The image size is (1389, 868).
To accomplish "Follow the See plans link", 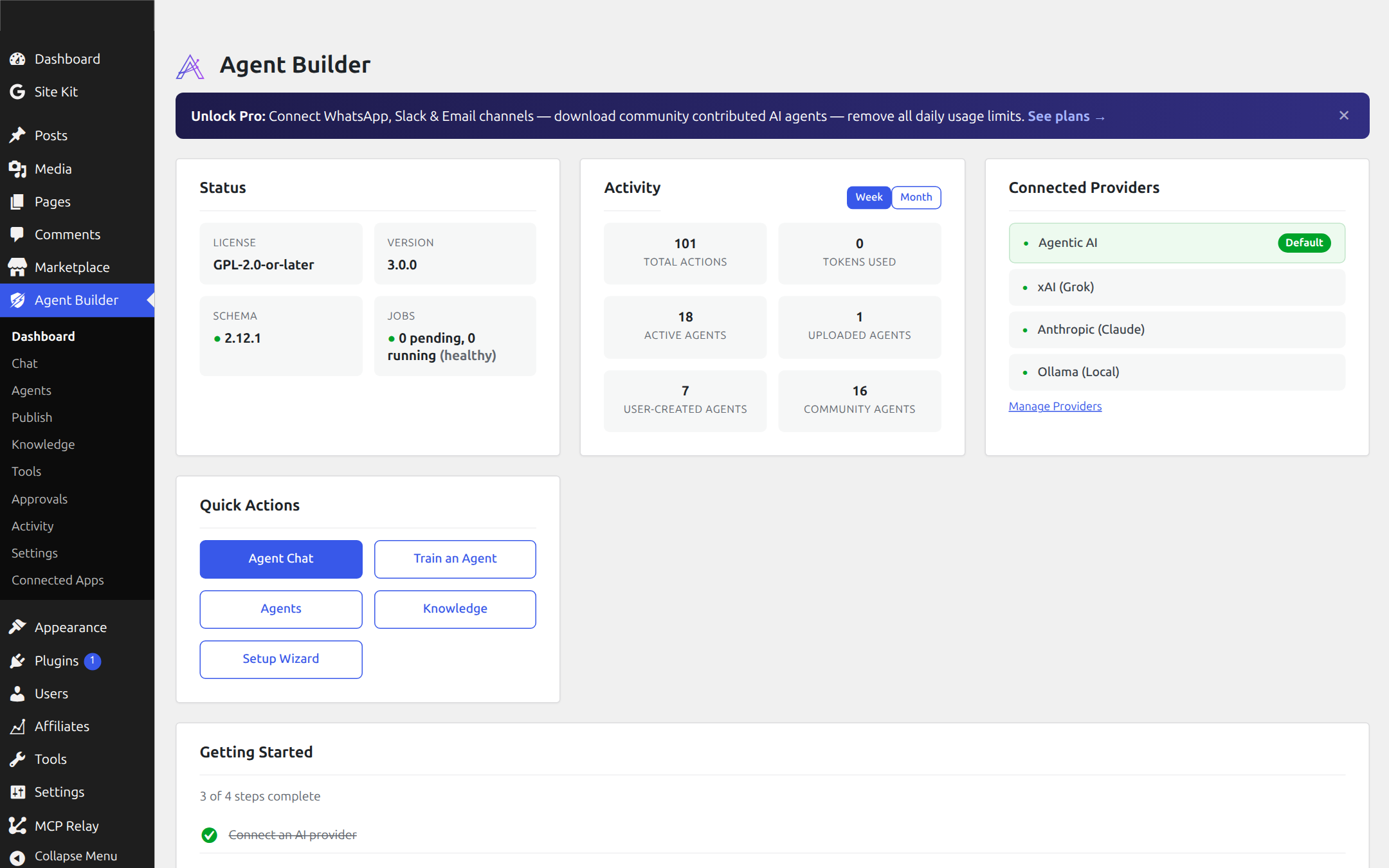I will 1066,116.
